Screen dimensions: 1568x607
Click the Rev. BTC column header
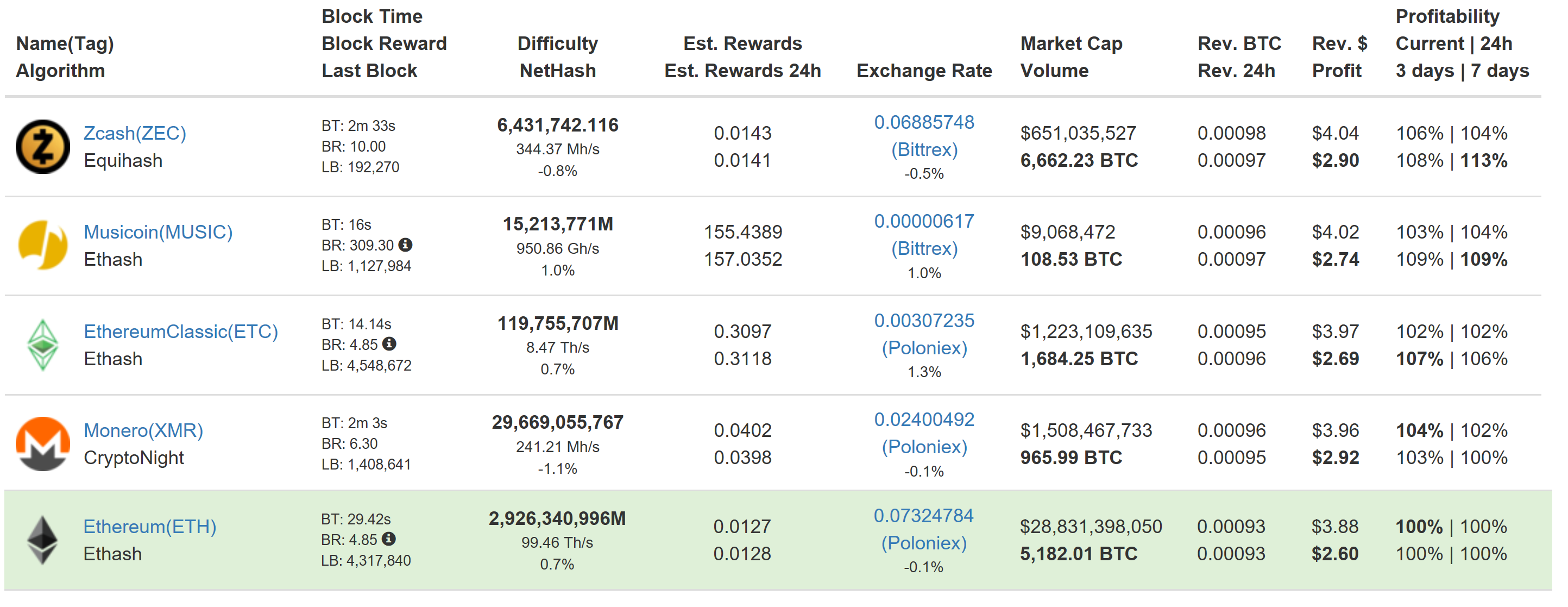click(x=1239, y=44)
